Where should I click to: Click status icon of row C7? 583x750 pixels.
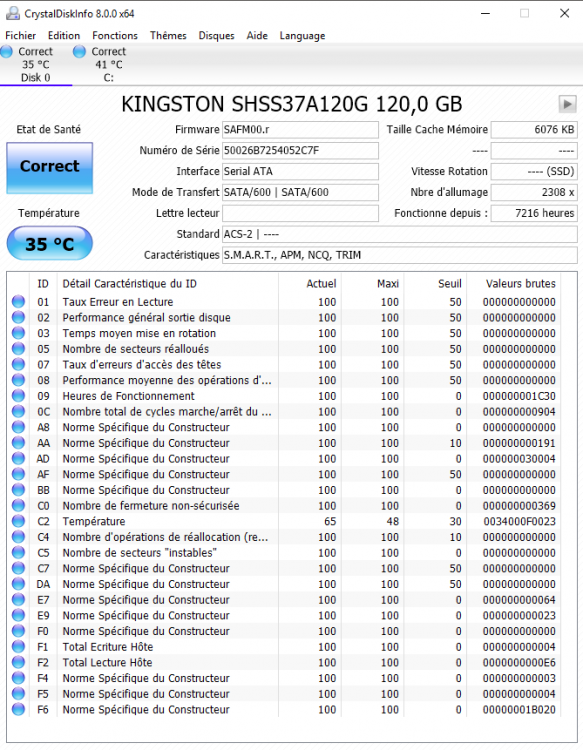coord(18,568)
